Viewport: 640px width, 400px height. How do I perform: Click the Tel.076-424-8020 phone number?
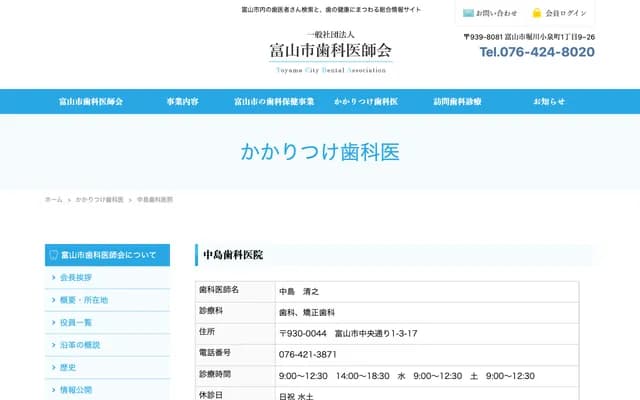pos(536,52)
